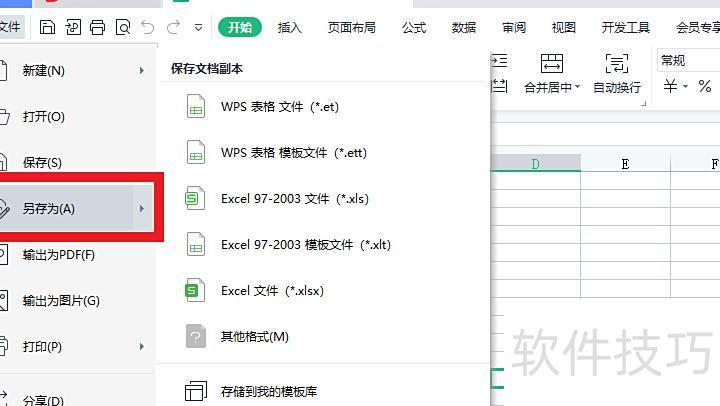The height and width of the screenshot is (406, 720).
Task: Open the 开发工具 ribbon tab
Action: click(625, 28)
